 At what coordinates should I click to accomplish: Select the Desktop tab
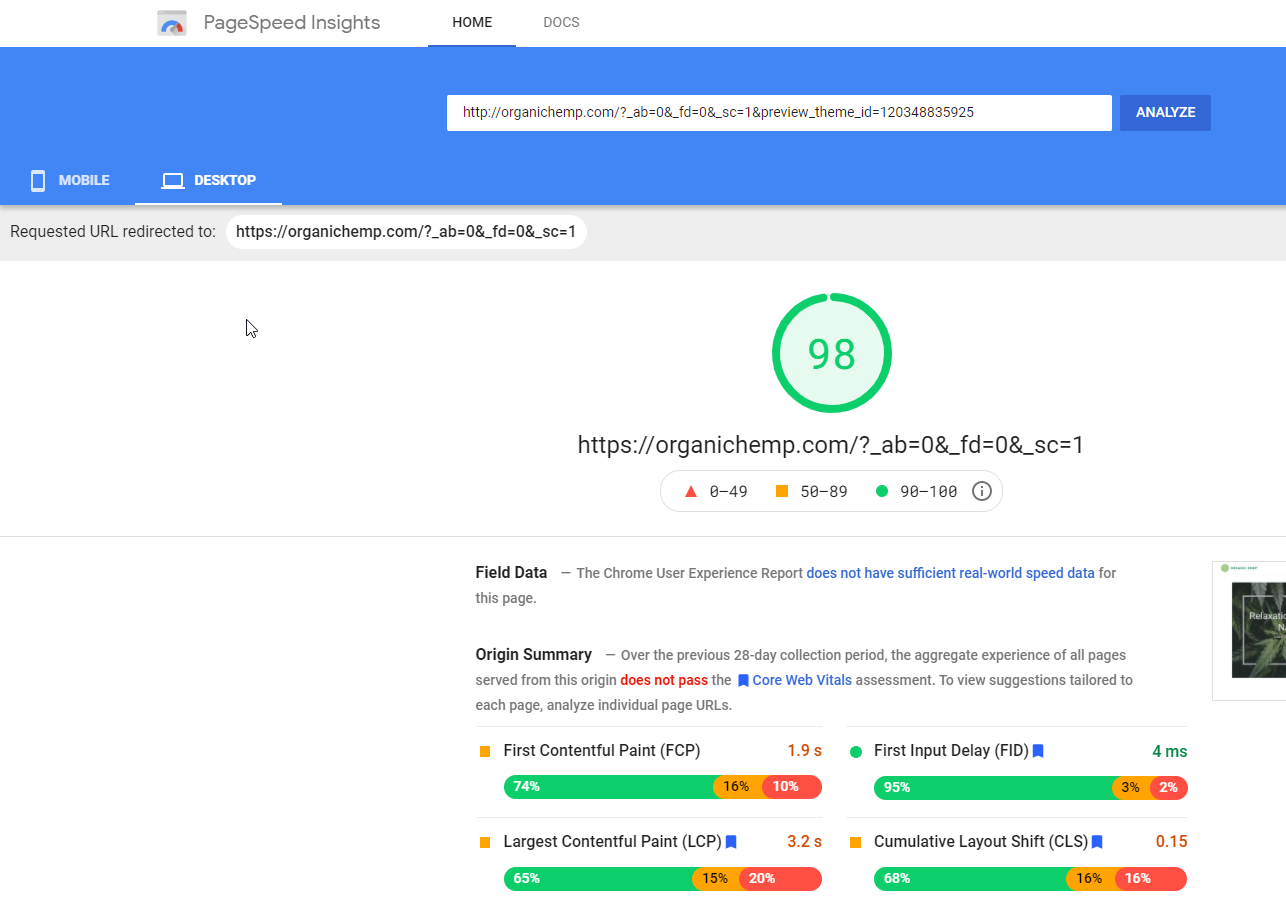[209, 181]
